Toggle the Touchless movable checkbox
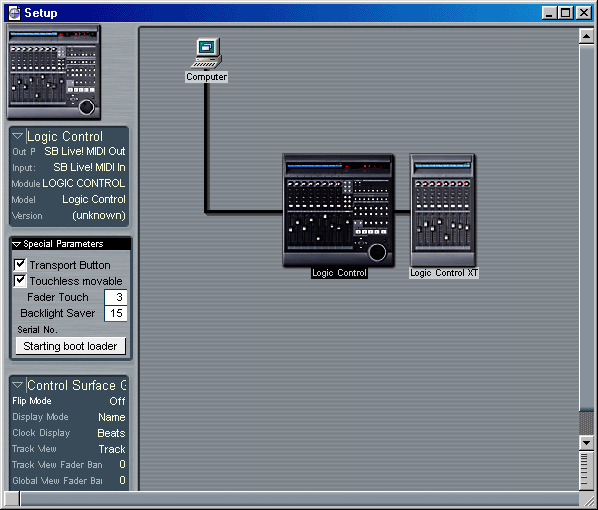 click(x=20, y=280)
